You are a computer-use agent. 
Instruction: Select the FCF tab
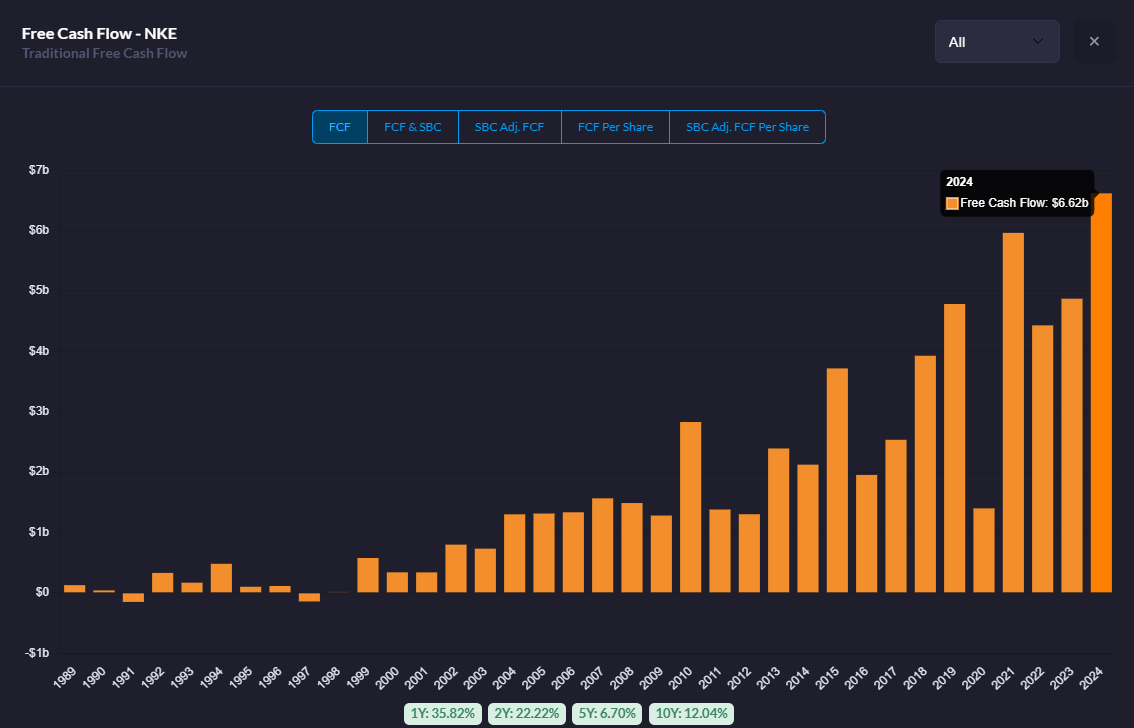340,127
